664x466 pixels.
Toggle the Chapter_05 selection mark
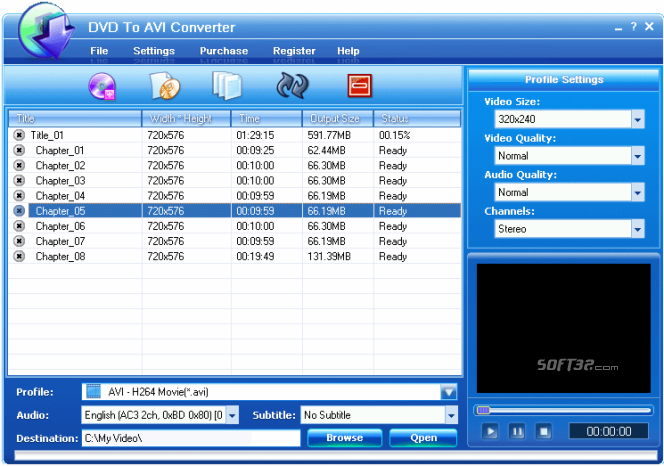[x=19, y=211]
